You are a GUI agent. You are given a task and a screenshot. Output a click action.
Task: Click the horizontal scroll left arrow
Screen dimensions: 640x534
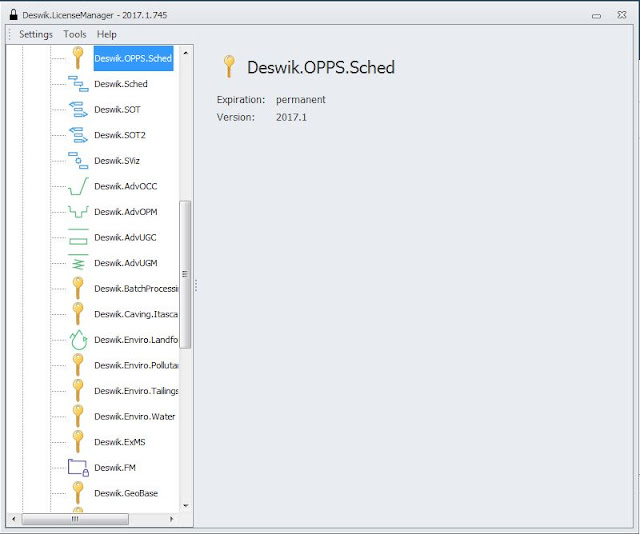pyautogui.click(x=14, y=519)
